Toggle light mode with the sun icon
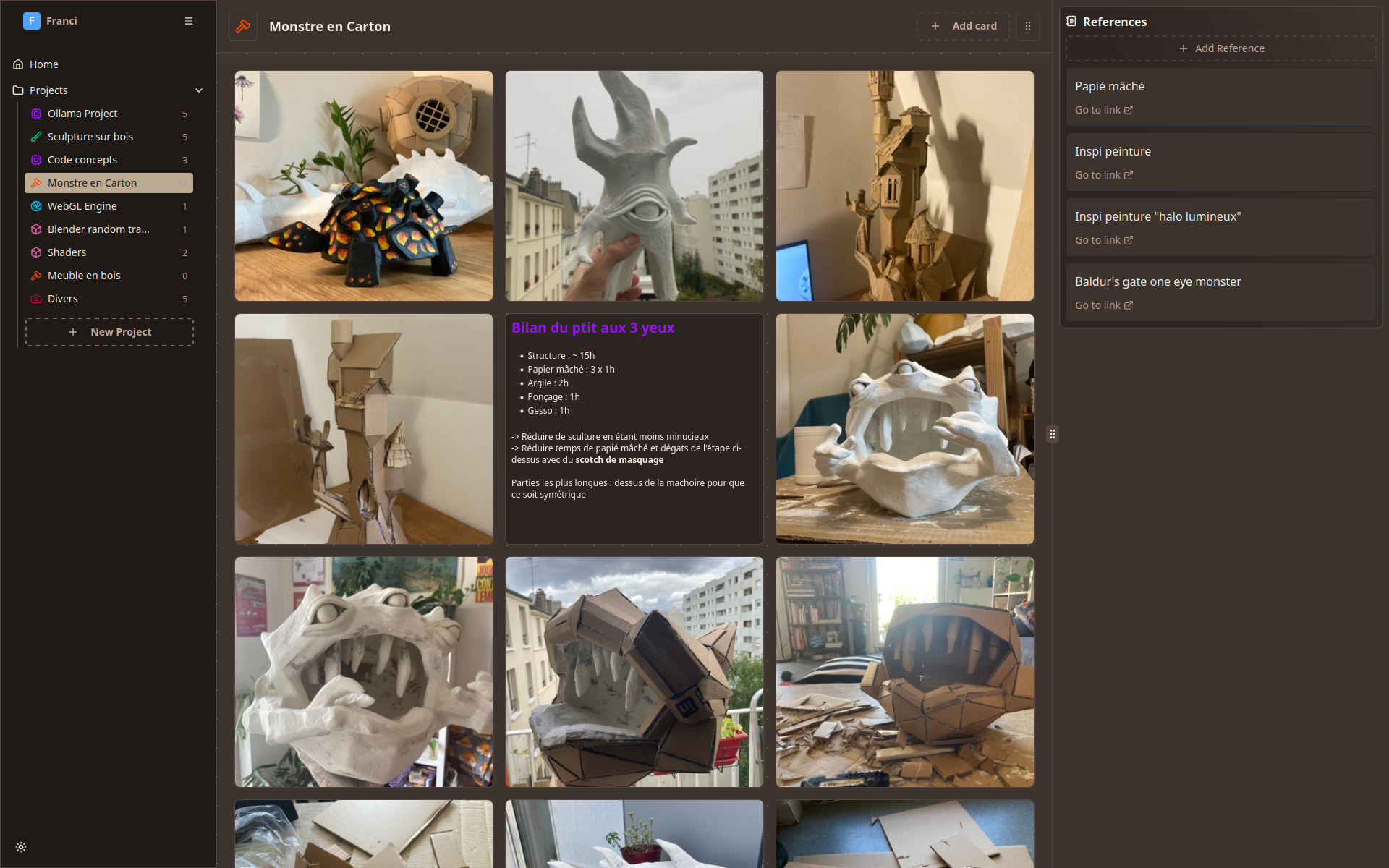This screenshot has height=868, width=1389. pyautogui.click(x=21, y=847)
